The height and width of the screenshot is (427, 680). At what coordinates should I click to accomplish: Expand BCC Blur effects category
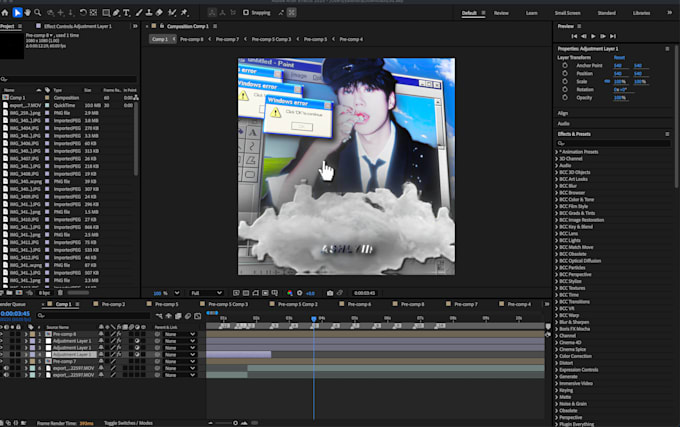pyautogui.click(x=556, y=186)
